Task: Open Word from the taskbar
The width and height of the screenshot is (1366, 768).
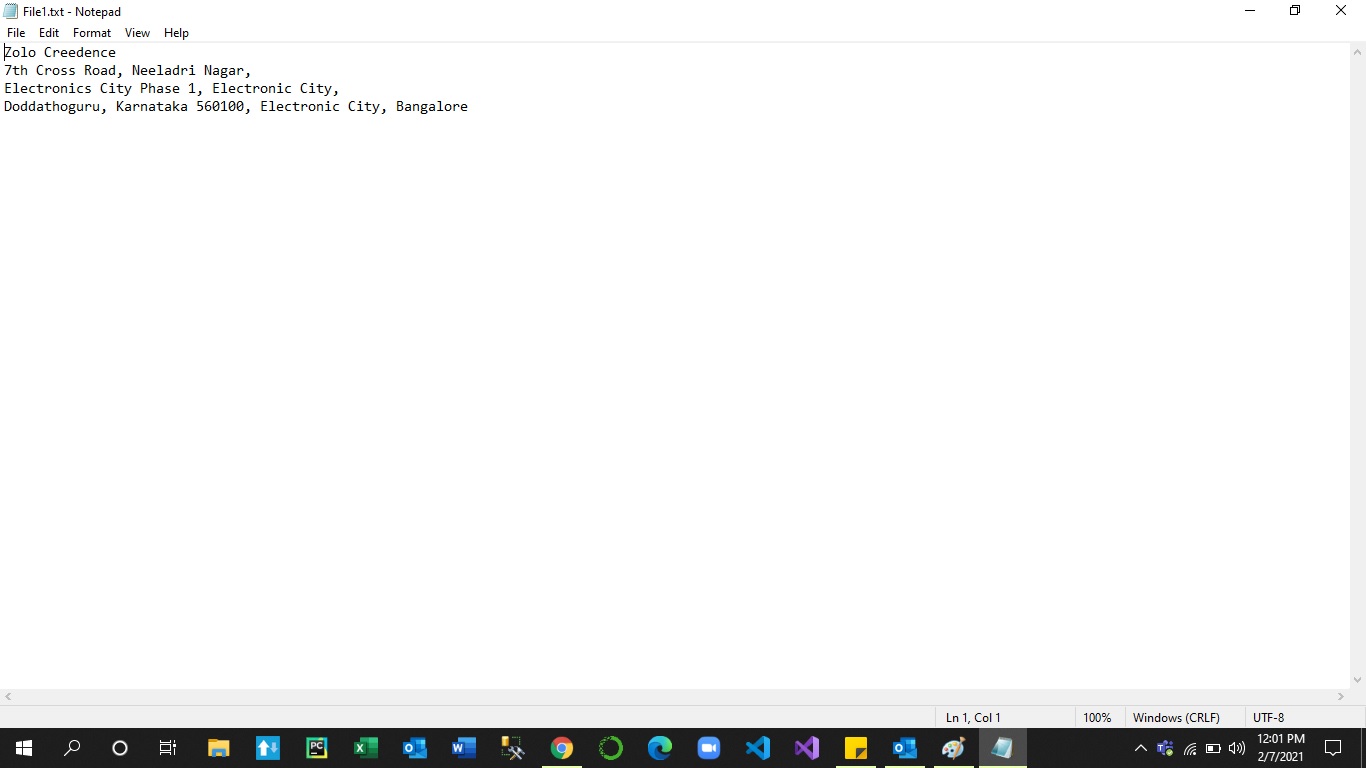Action: [463, 748]
